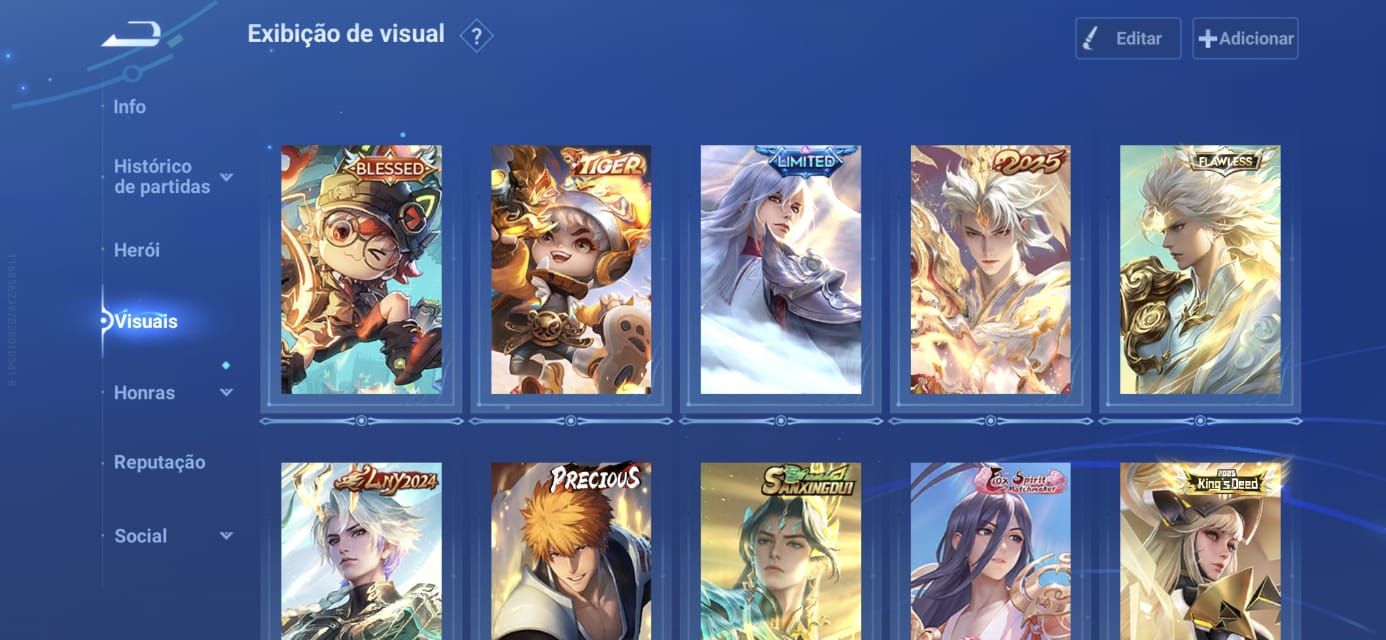Open the Social menu item
Viewport: 1386px width, 640px height.
point(141,536)
